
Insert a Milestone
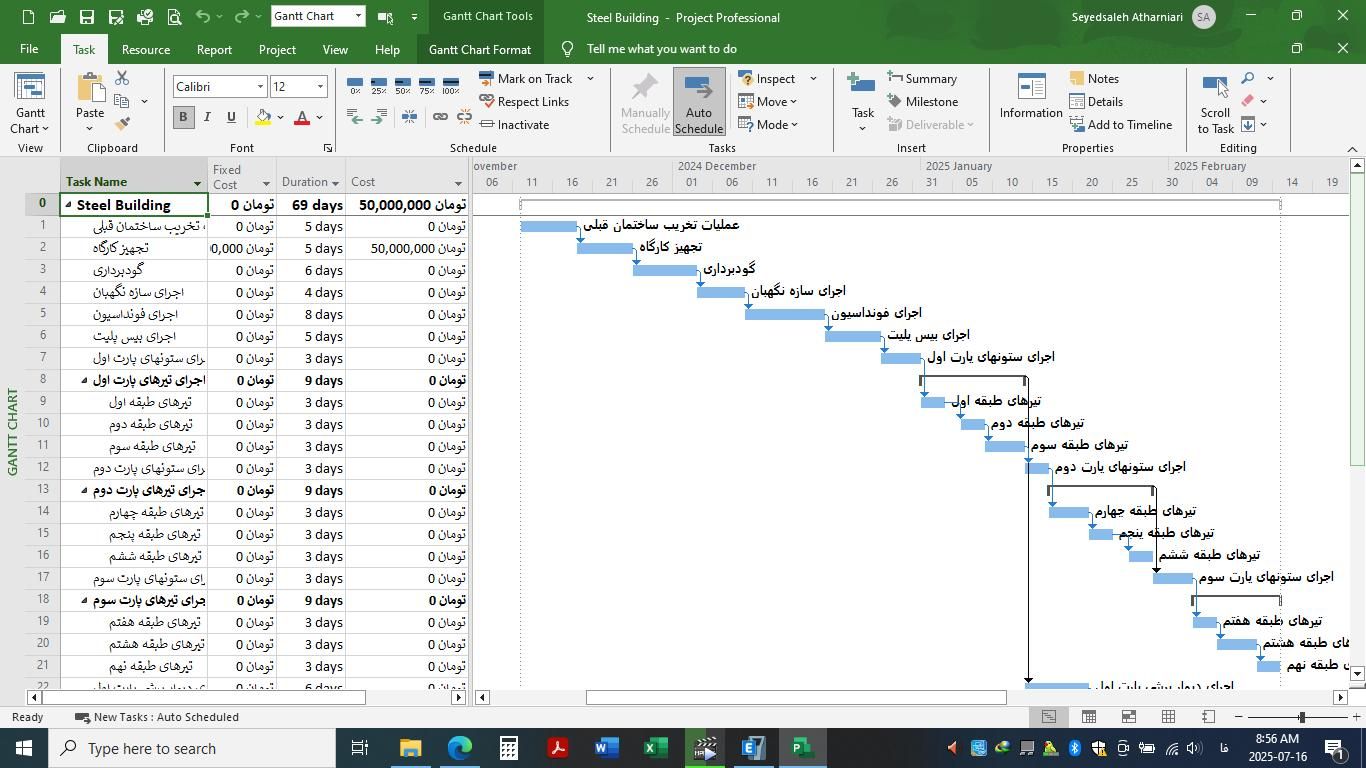921,102
